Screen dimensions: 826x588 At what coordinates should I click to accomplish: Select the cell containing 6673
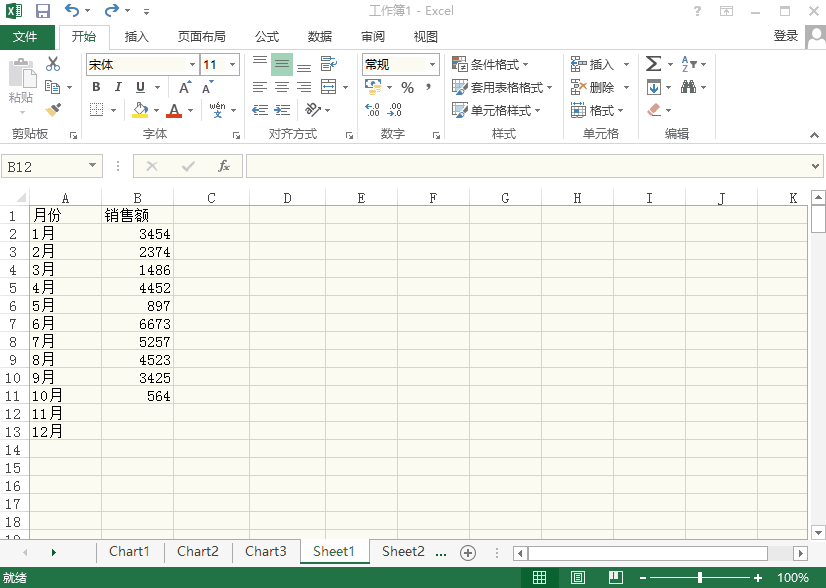(137, 324)
